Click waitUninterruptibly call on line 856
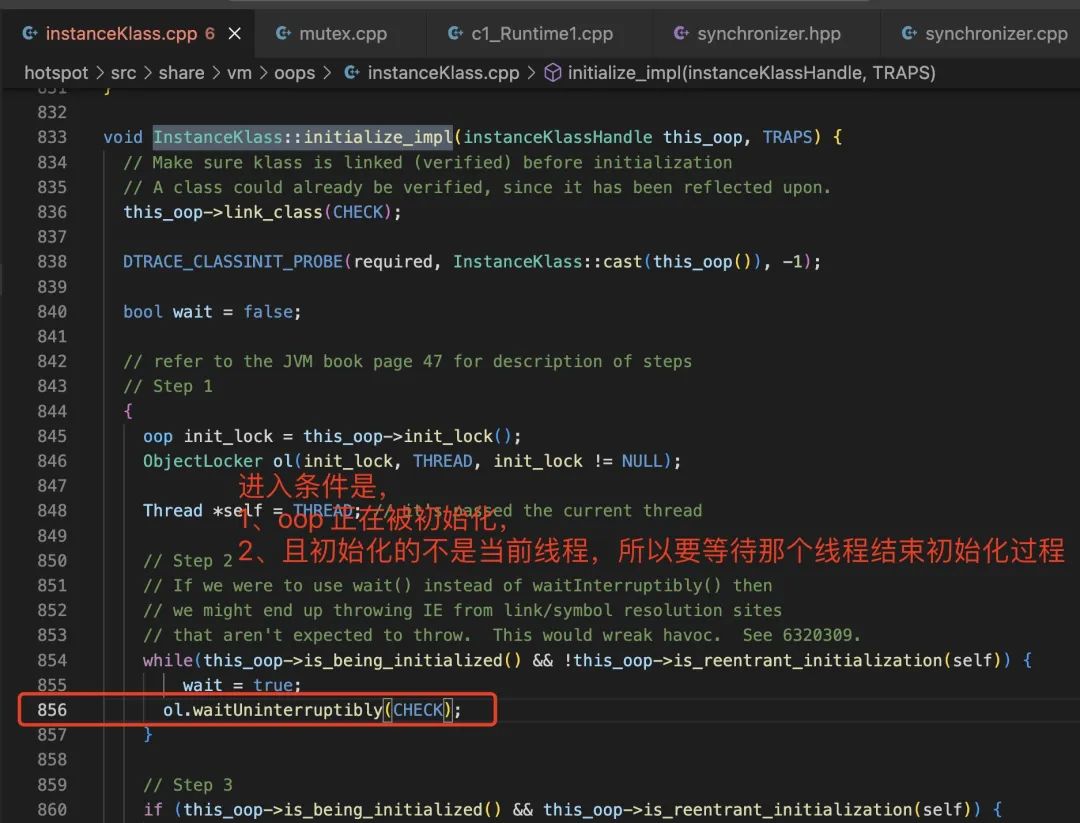The image size is (1080, 823). (x=287, y=710)
